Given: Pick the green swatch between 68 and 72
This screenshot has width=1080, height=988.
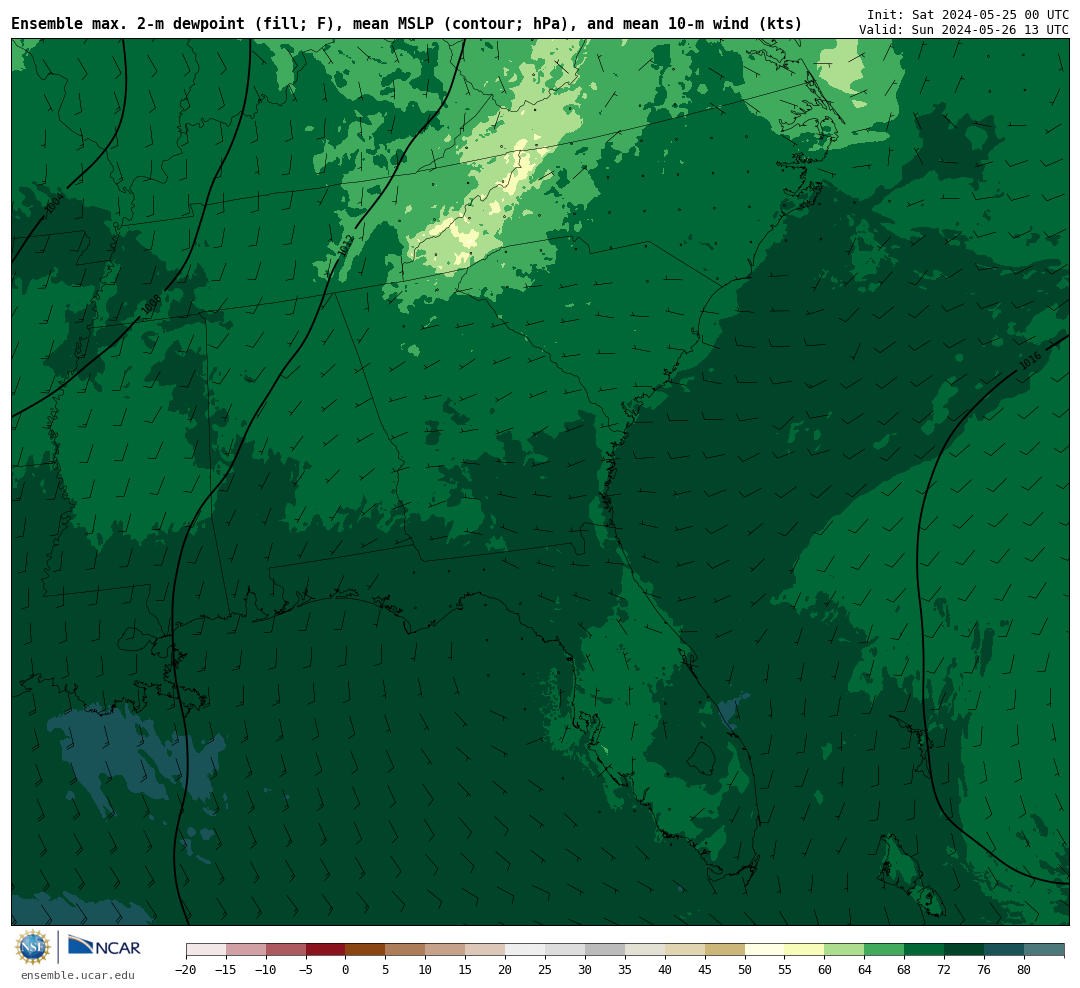Looking at the screenshot, I should (x=924, y=950).
